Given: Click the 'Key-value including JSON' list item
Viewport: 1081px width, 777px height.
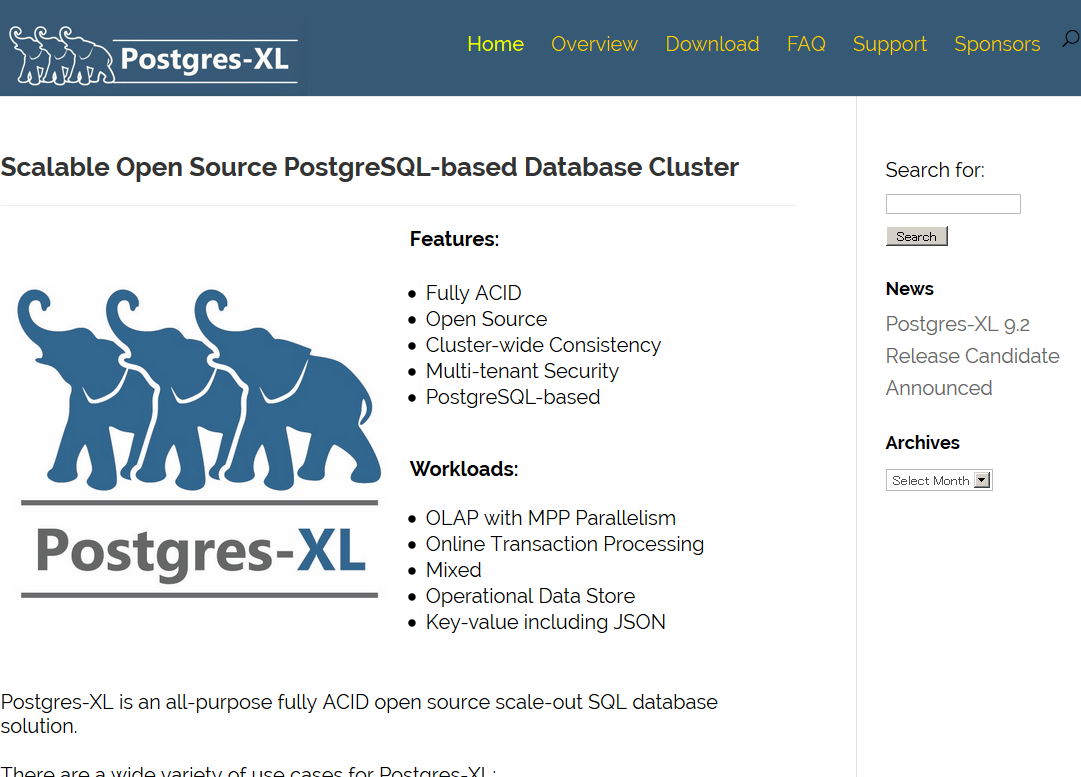Looking at the screenshot, I should [545, 622].
